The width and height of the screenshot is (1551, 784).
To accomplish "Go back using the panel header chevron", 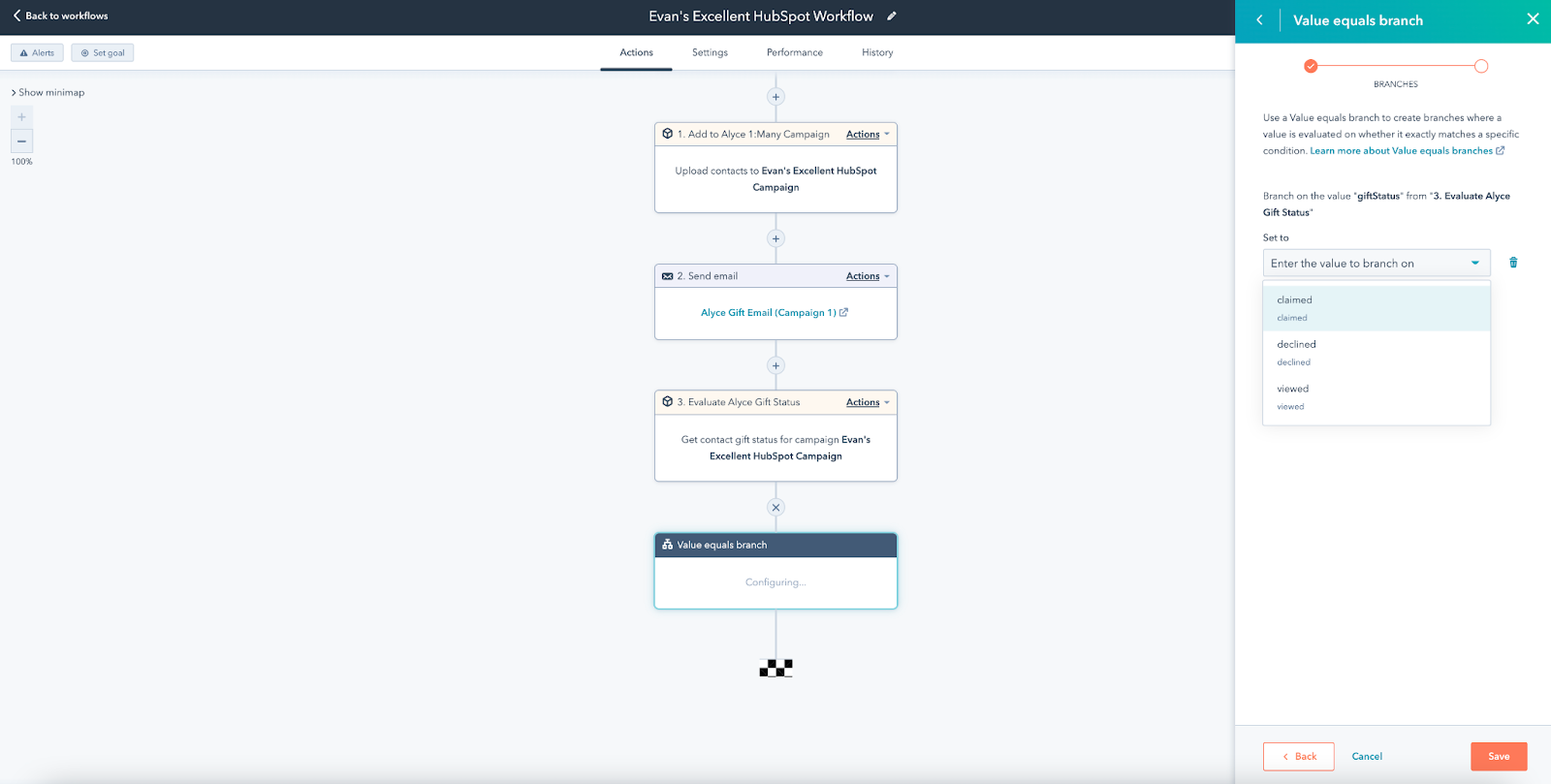I will tap(1259, 19).
